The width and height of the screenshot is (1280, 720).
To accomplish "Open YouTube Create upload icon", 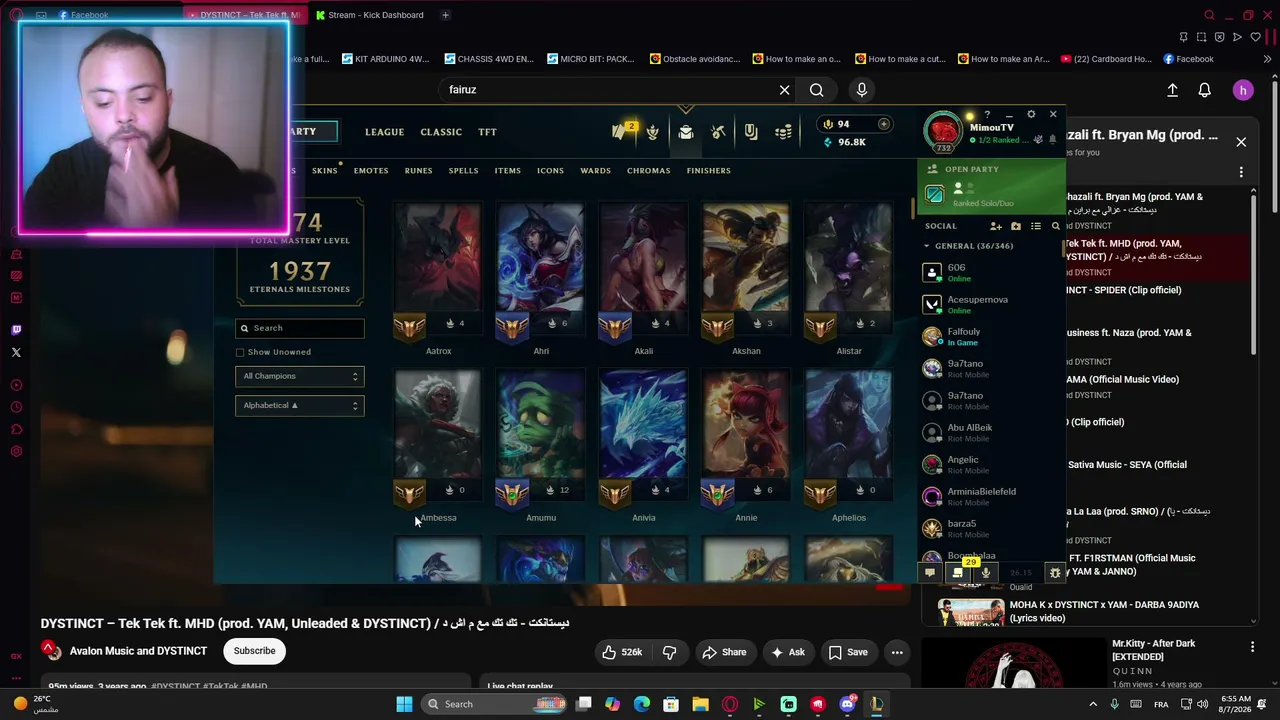I will (x=1173, y=90).
